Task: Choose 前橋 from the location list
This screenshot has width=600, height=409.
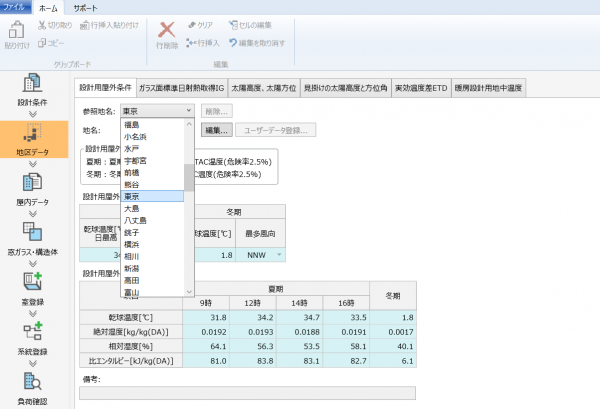Action: click(x=152, y=173)
